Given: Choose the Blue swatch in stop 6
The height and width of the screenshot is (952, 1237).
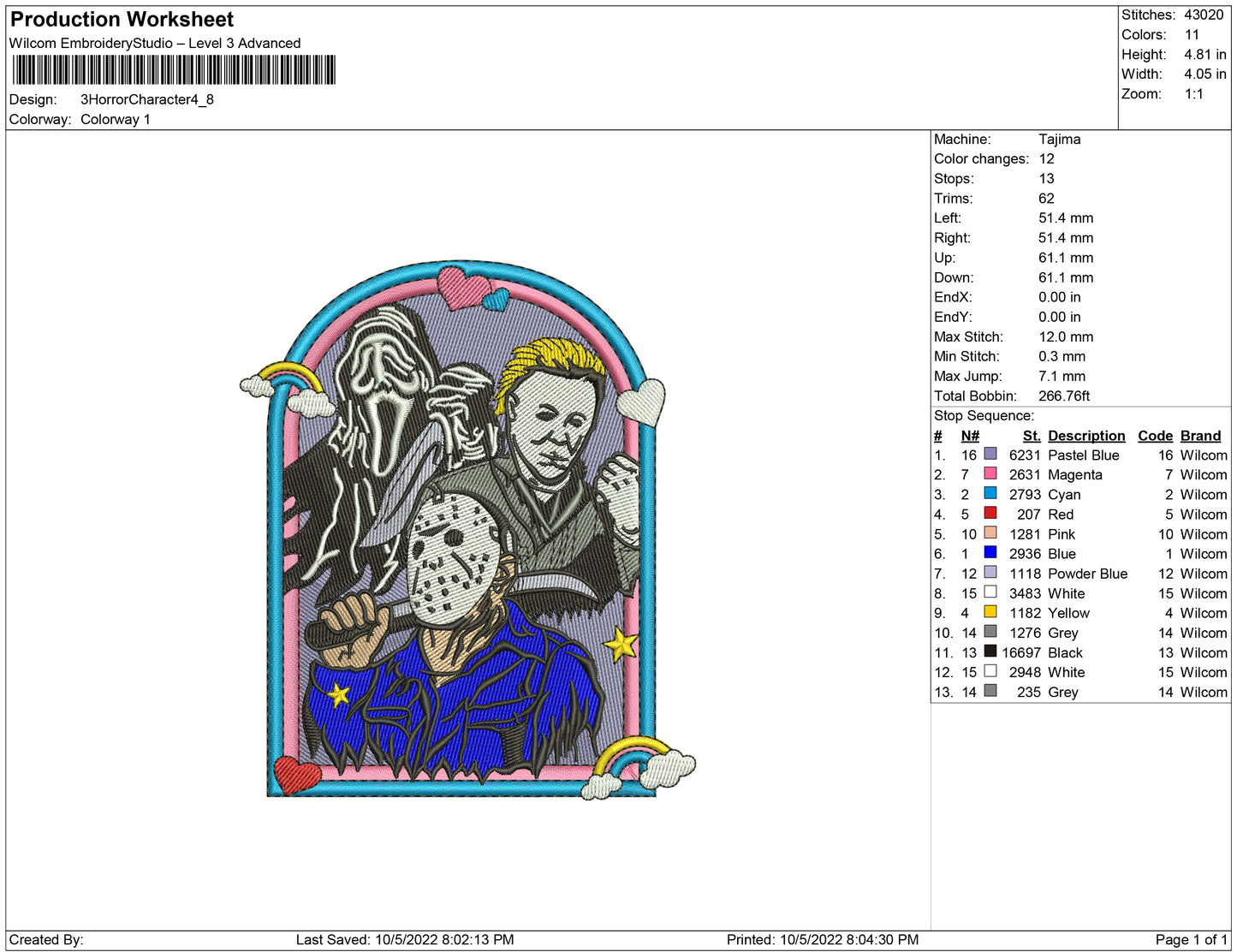Looking at the screenshot, I should tap(990, 552).
